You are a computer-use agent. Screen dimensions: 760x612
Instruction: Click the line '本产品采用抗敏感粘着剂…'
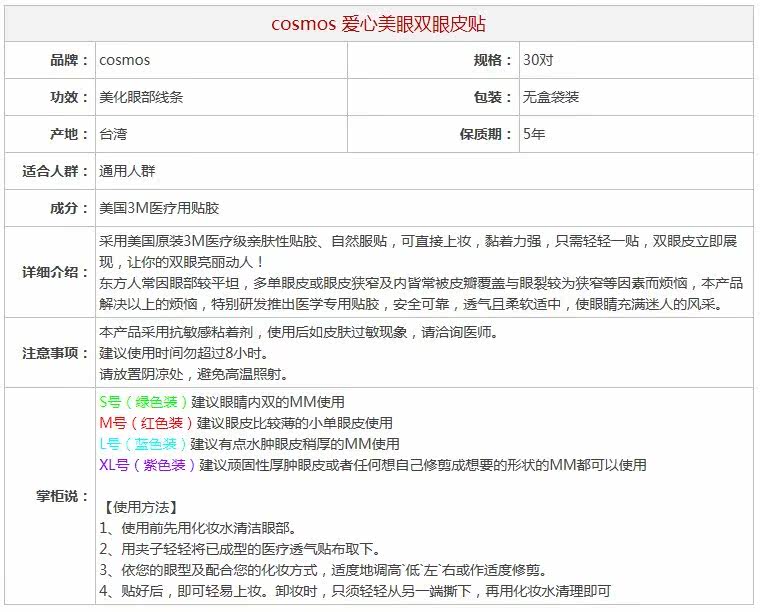click(299, 332)
